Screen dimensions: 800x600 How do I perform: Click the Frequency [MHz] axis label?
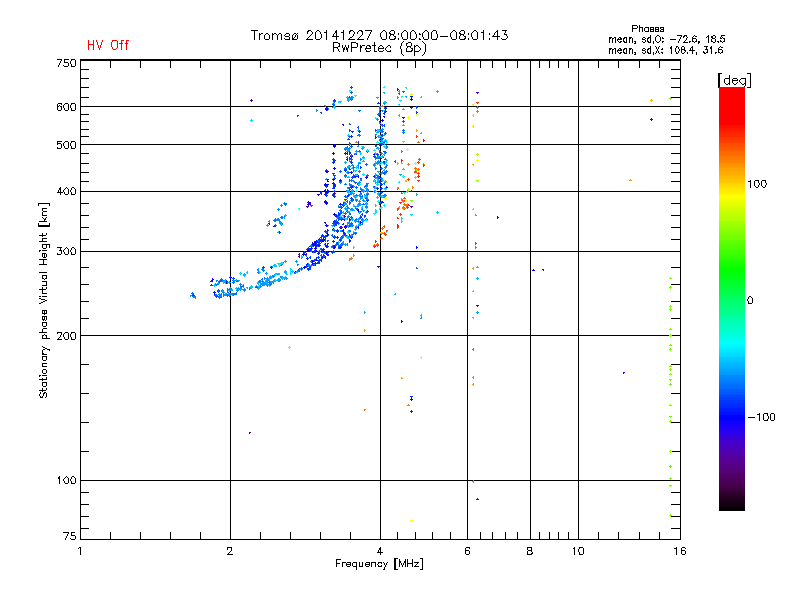(x=379, y=564)
